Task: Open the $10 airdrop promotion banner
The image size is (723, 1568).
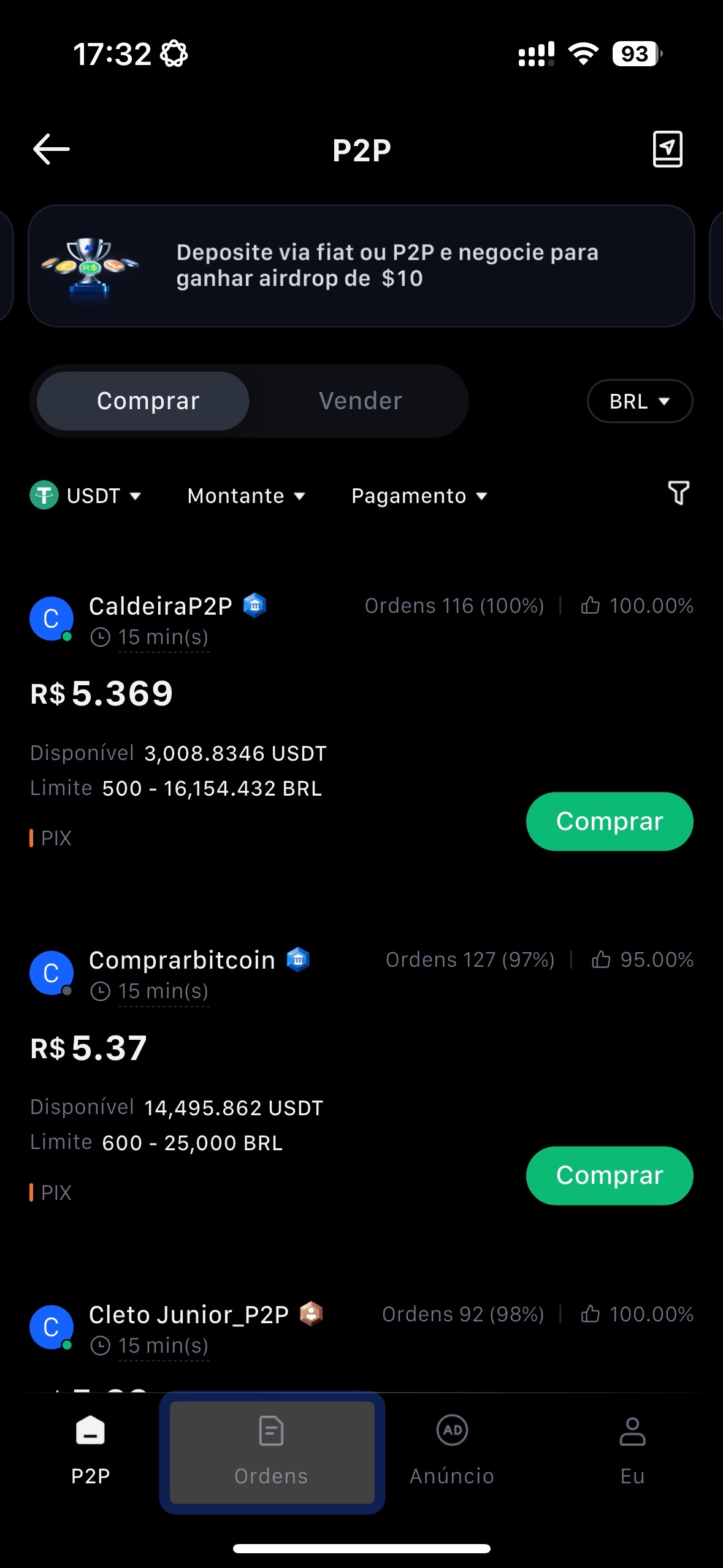Action: tap(361, 266)
